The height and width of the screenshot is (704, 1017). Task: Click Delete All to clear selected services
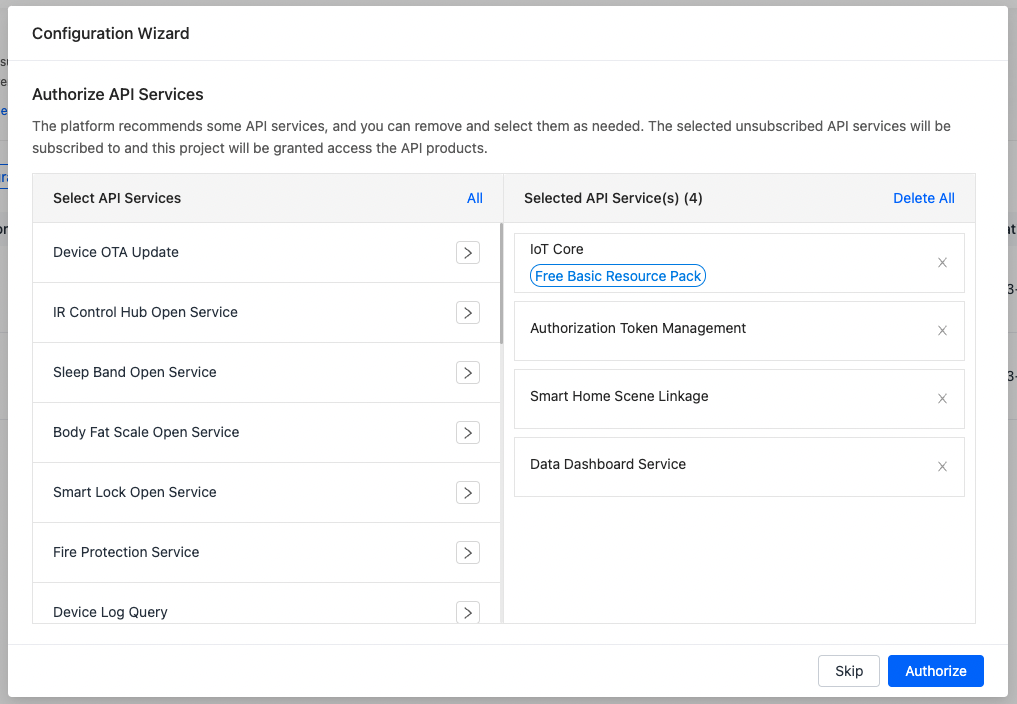[923, 198]
